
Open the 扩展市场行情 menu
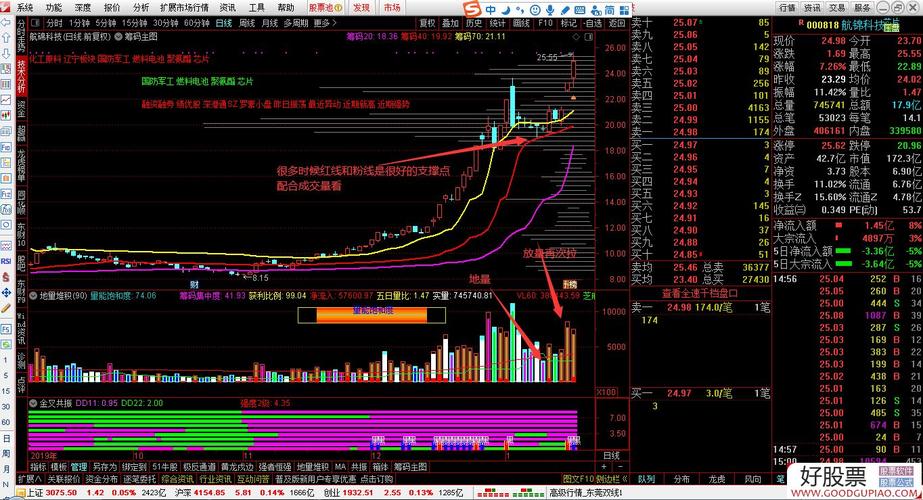coord(184,8)
